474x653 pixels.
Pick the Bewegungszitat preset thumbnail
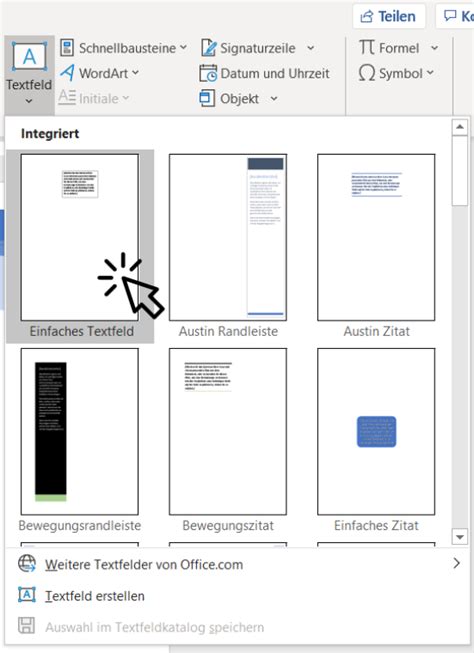(x=228, y=431)
